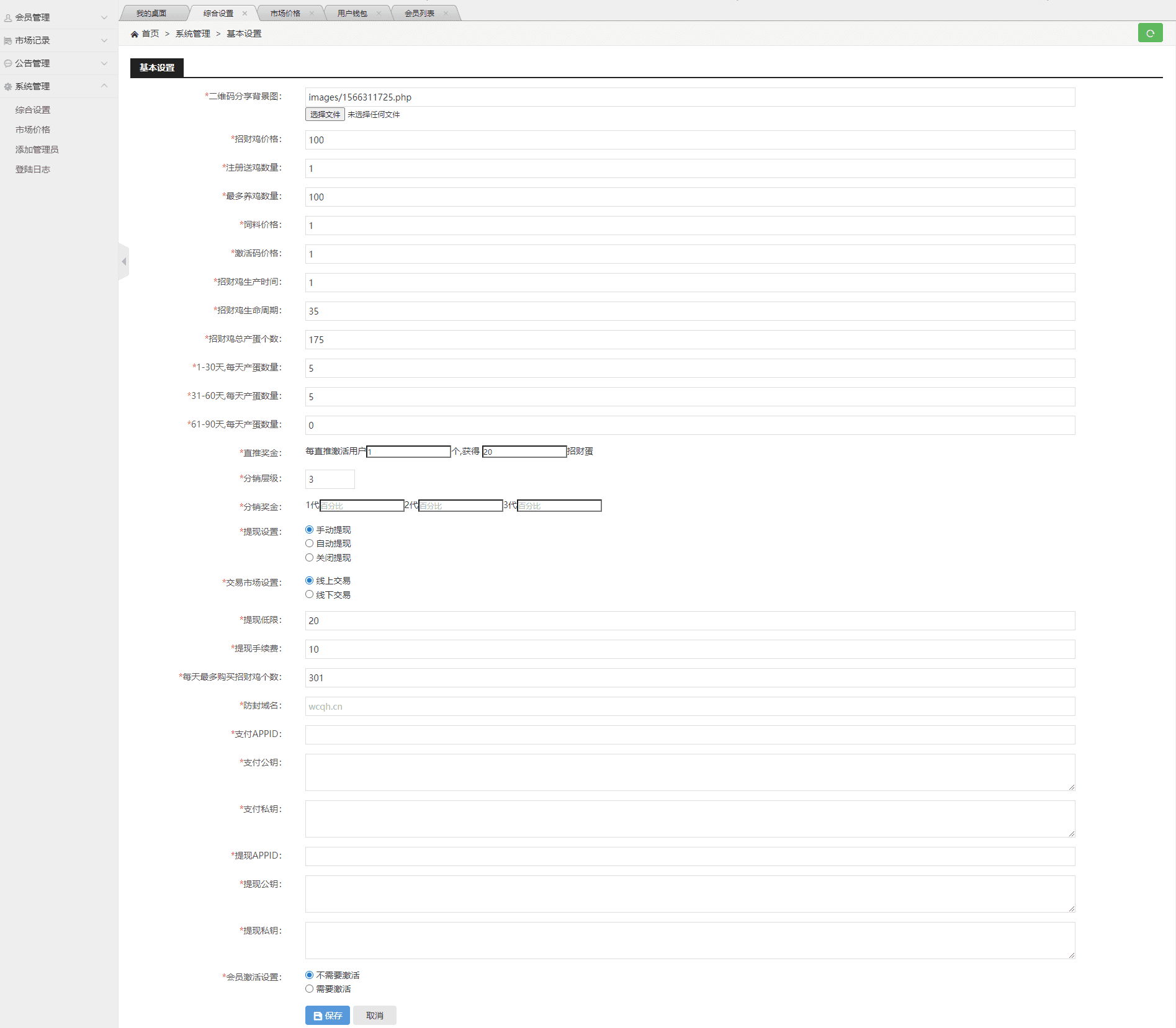The width and height of the screenshot is (1176, 1028).
Task: Close the 综合设置 tab with its X
Action: [245, 13]
